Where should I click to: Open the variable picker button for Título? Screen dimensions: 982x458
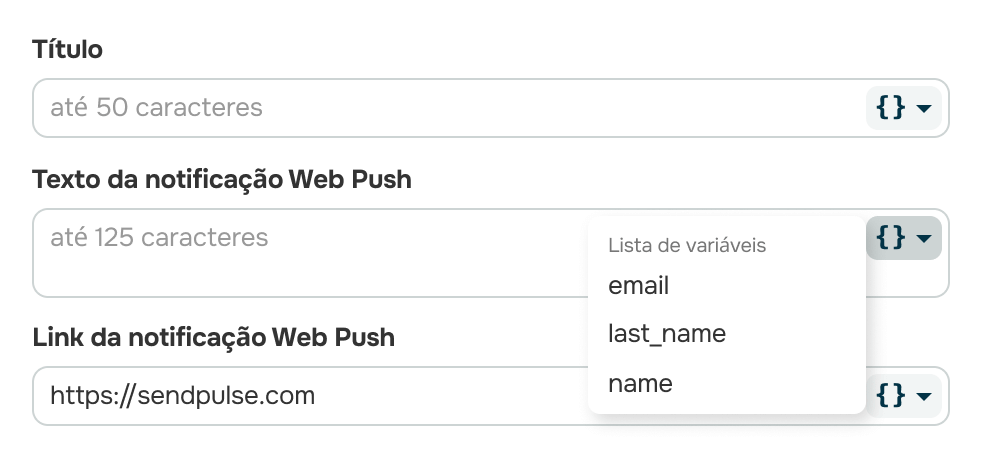click(x=904, y=107)
